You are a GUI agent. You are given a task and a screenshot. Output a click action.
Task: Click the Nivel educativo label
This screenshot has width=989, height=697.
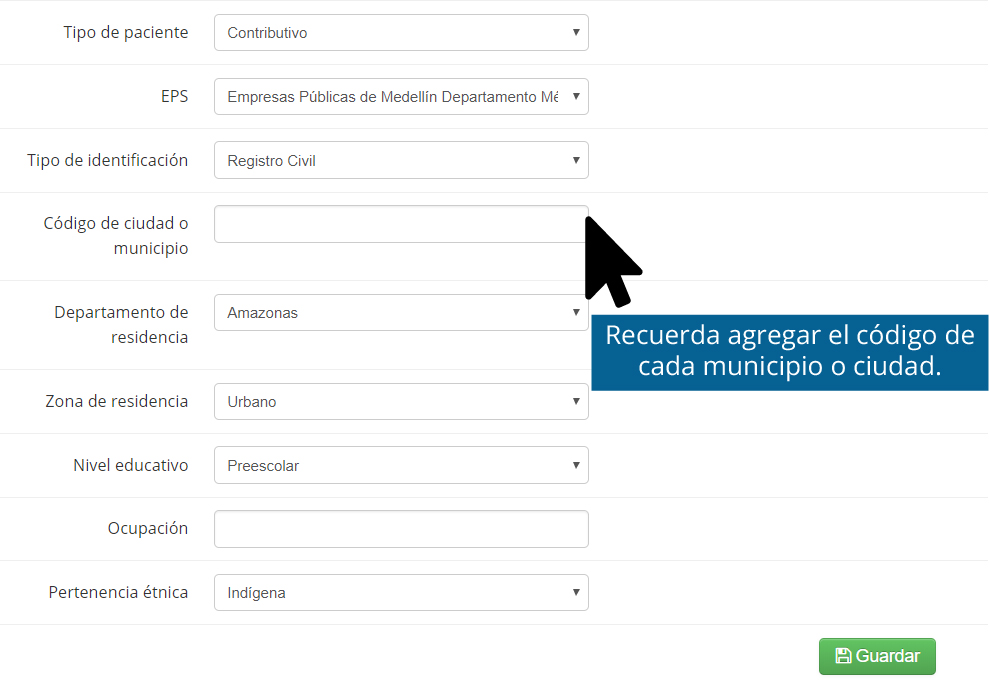click(x=131, y=465)
